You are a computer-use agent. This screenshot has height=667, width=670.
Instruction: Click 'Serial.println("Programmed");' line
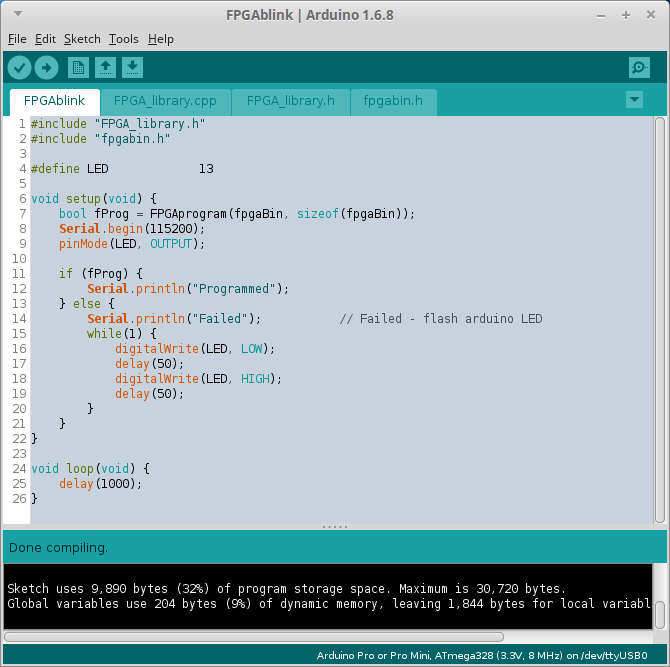(x=188, y=289)
